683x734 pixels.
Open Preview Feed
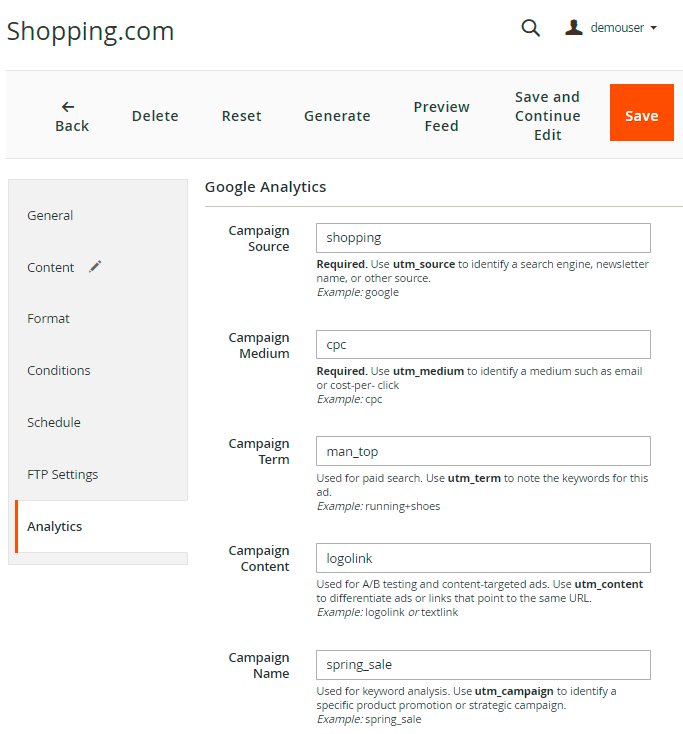coord(441,116)
